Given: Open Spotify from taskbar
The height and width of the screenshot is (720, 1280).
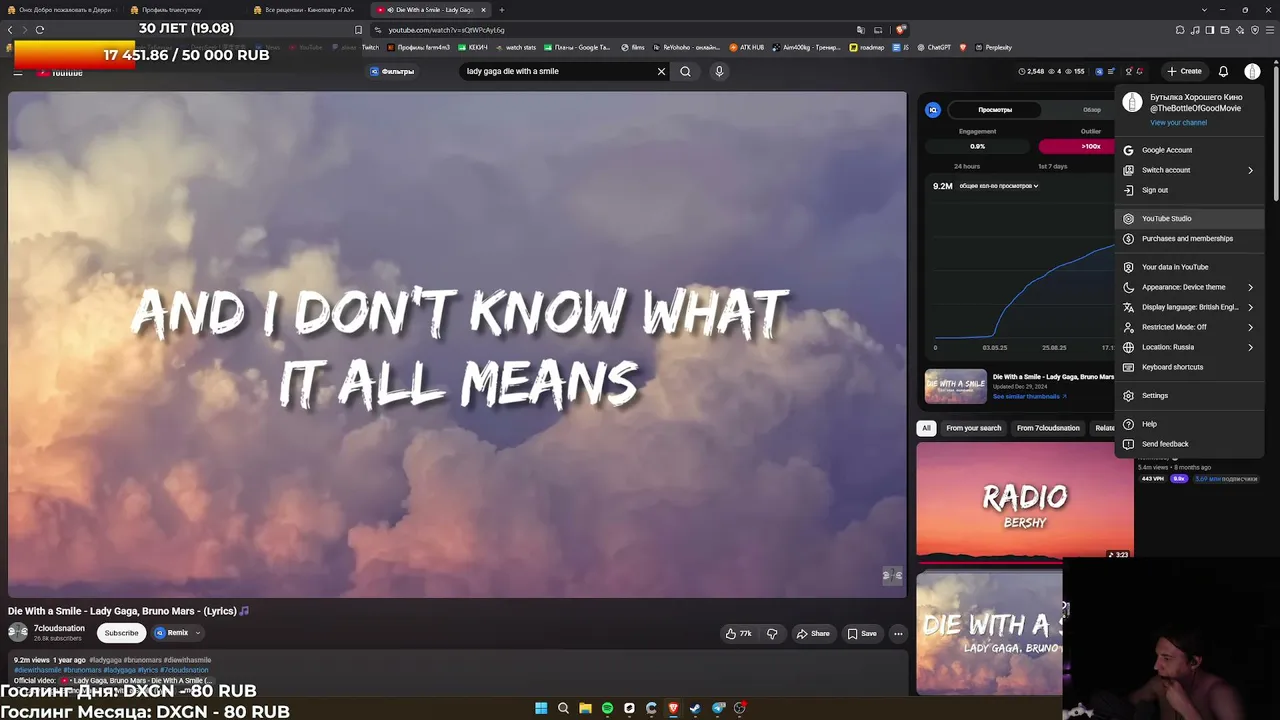Looking at the screenshot, I should click(x=607, y=708).
